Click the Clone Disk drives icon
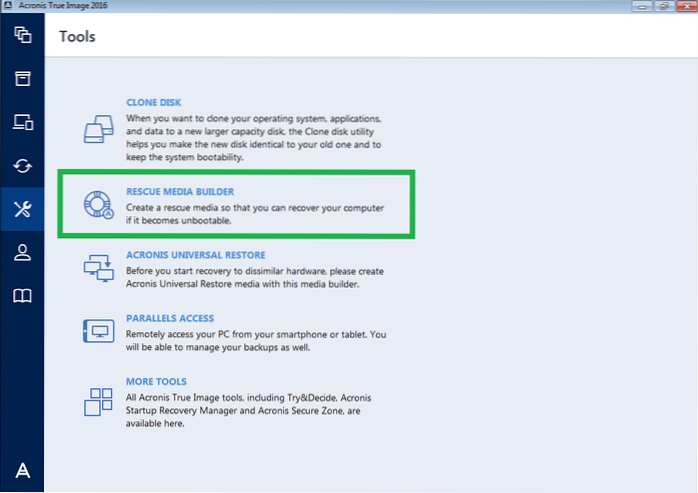698x493 pixels. pos(98,129)
